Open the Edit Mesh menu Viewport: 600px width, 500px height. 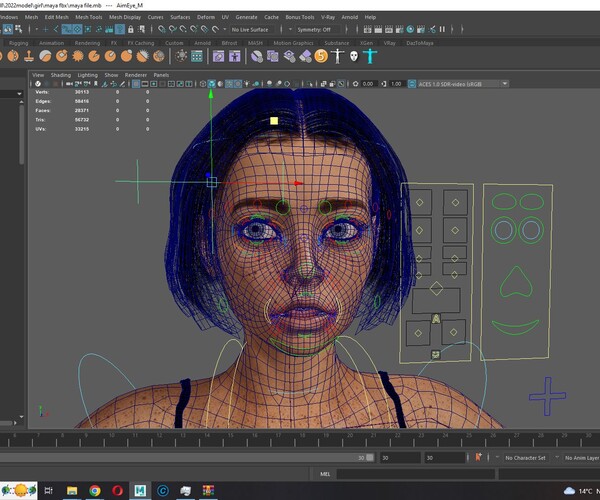[x=57, y=17]
